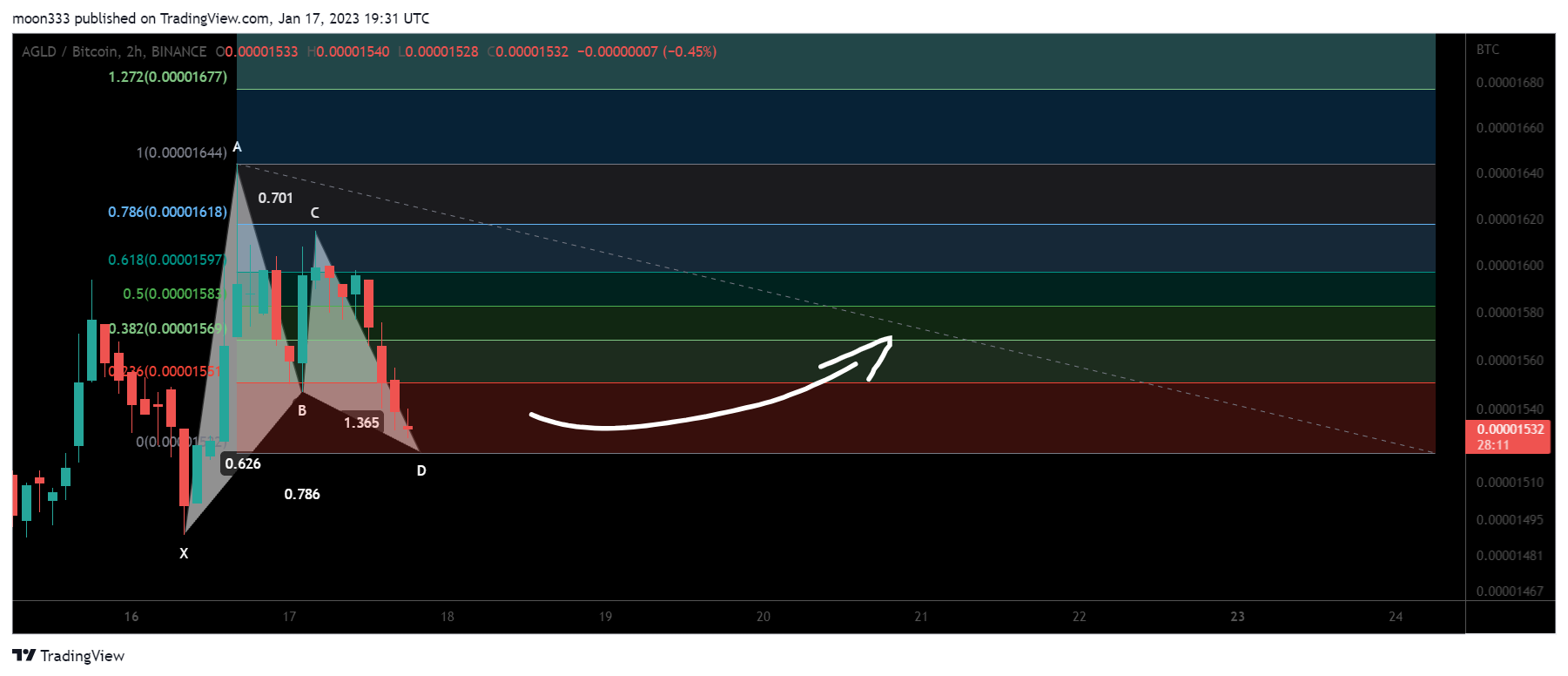Click the 0.626 ratio label
This screenshot has width=1568, height=676.
[x=243, y=463]
